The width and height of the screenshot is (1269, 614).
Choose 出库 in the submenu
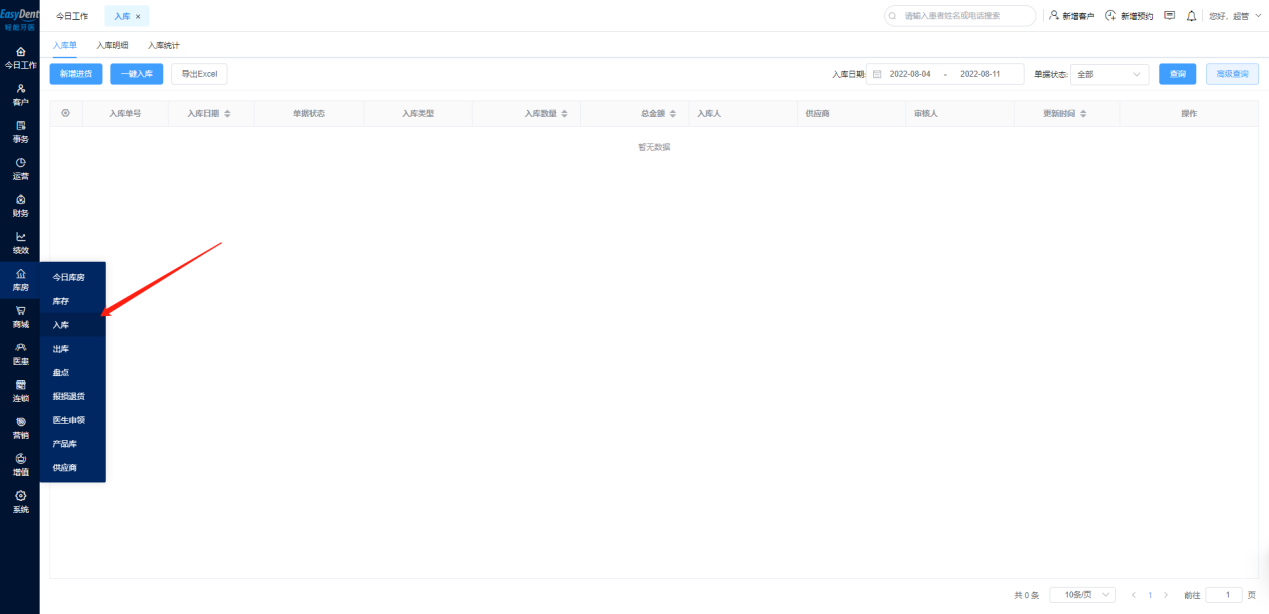point(73,349)
